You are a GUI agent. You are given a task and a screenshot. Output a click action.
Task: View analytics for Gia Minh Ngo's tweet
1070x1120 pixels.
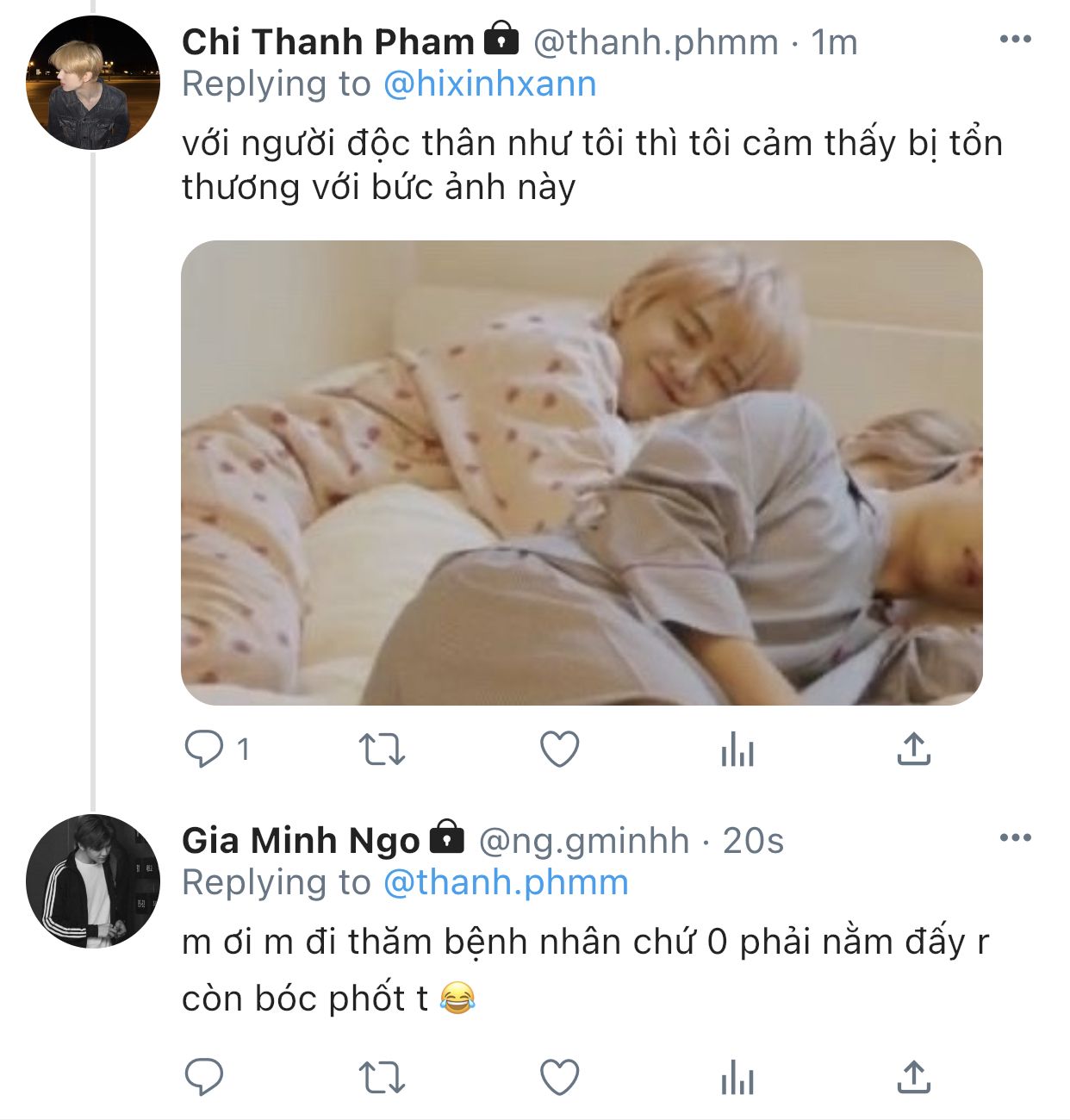[x=737, y=1078]
